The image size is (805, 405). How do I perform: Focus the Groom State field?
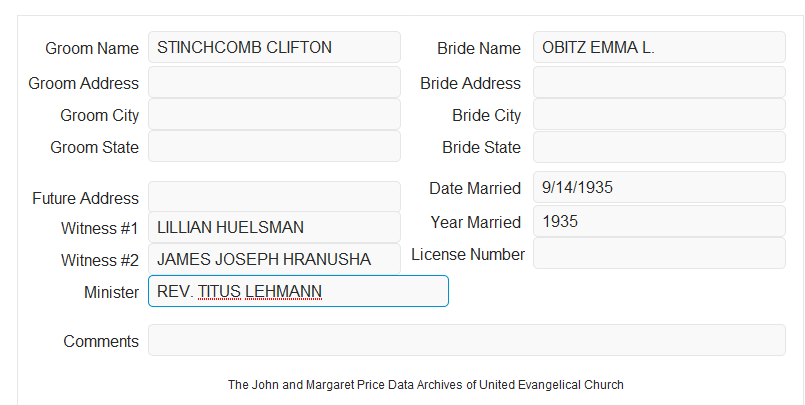pyautogui.click(x=274, y=146)
